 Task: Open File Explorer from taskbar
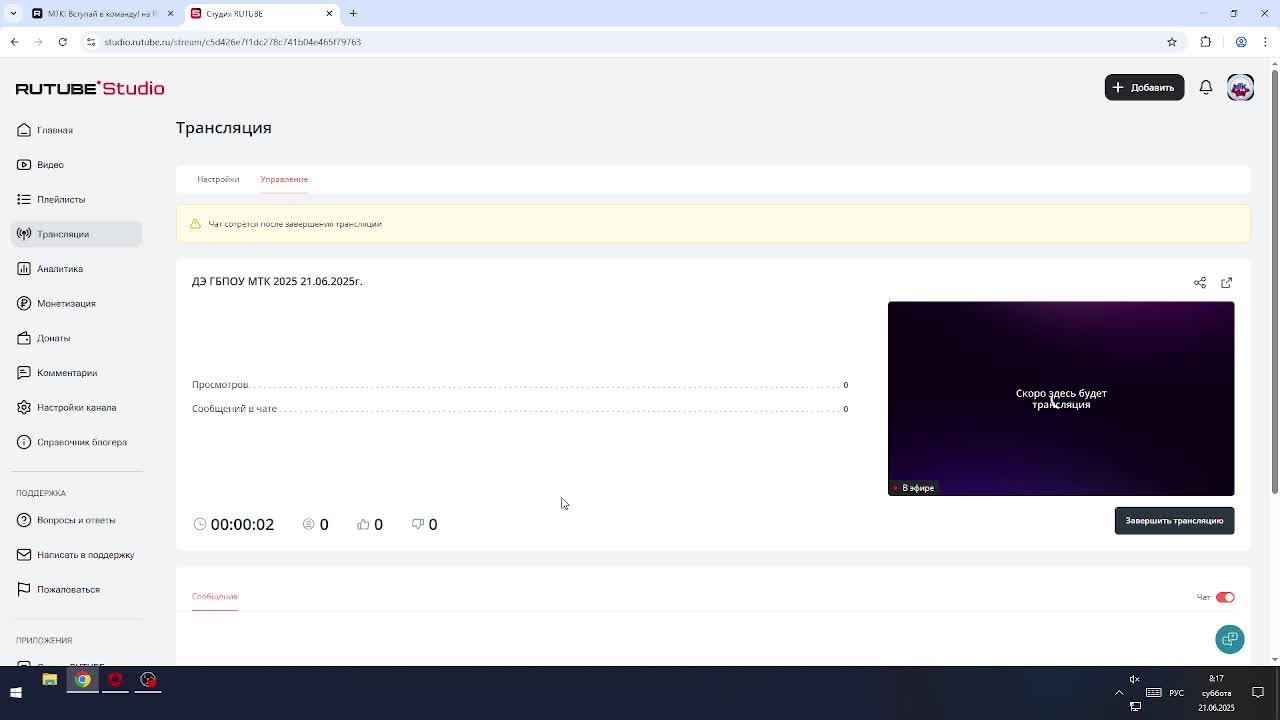(49, 680)
